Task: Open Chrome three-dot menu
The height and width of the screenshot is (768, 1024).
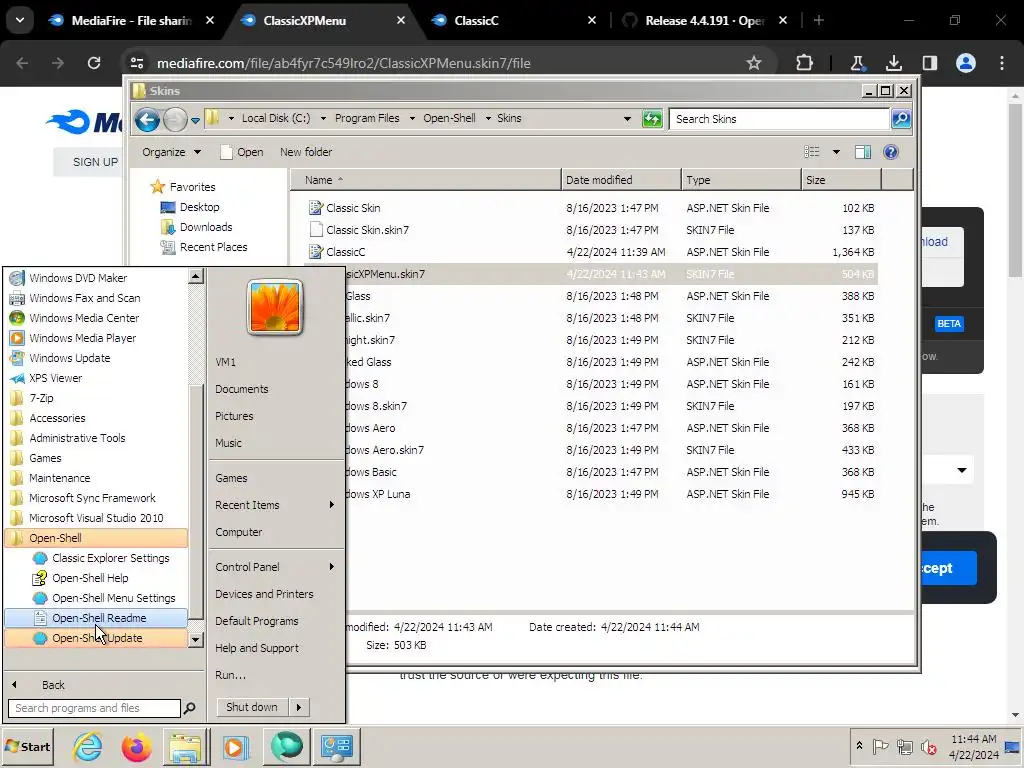Action: point(1002,63)
